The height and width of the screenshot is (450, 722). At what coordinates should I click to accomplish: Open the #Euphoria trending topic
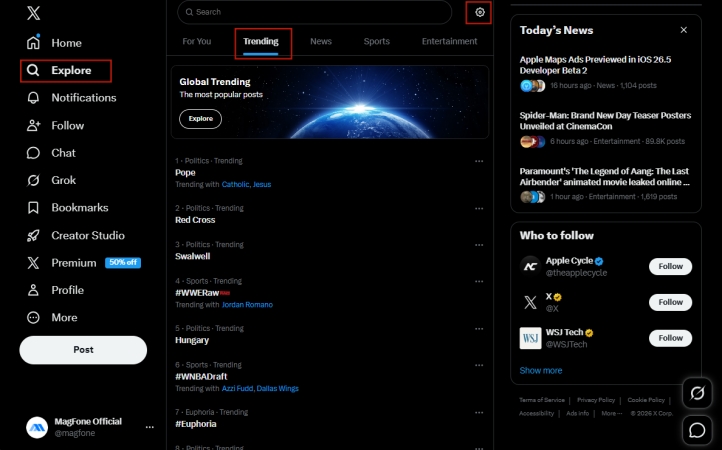point(196,424)
